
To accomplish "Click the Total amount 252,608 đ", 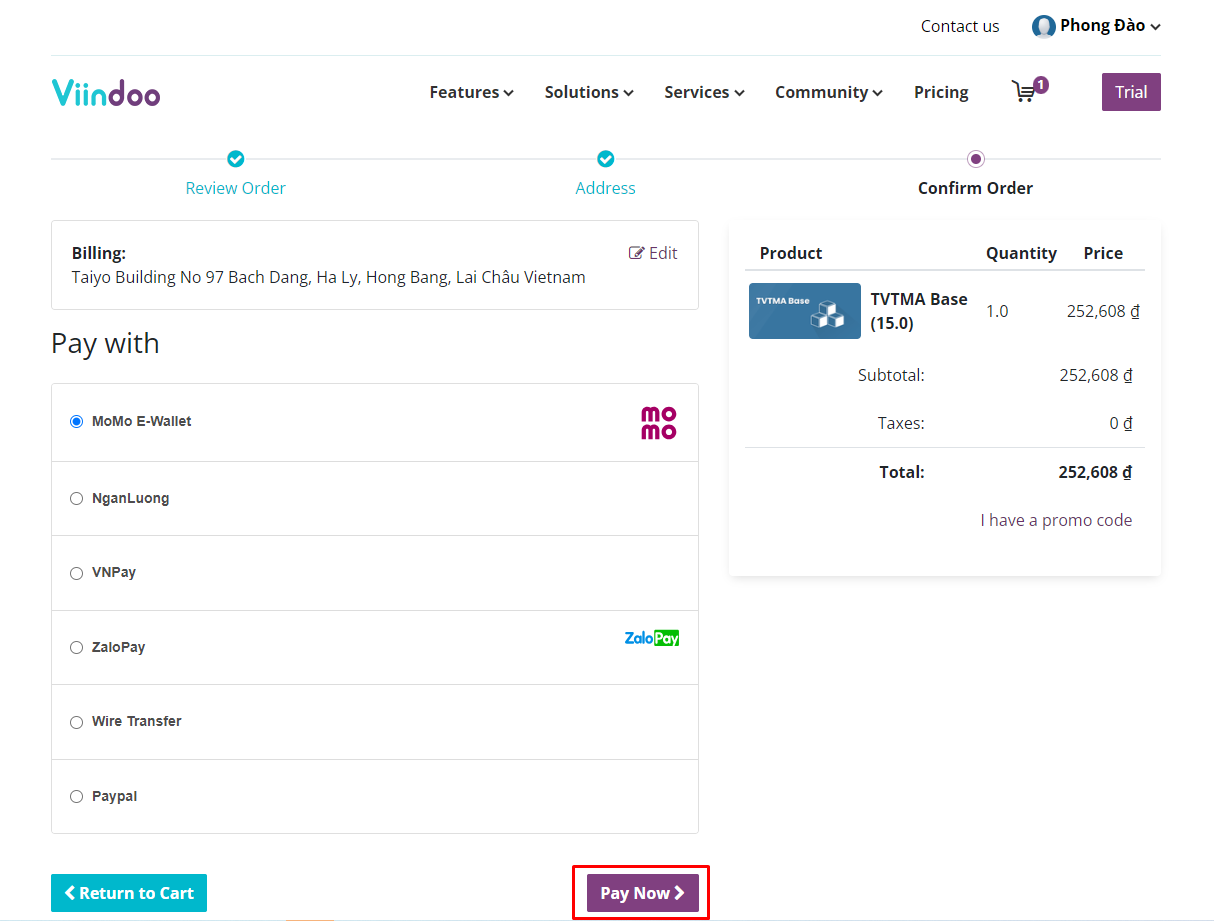I will (1095, 472).
